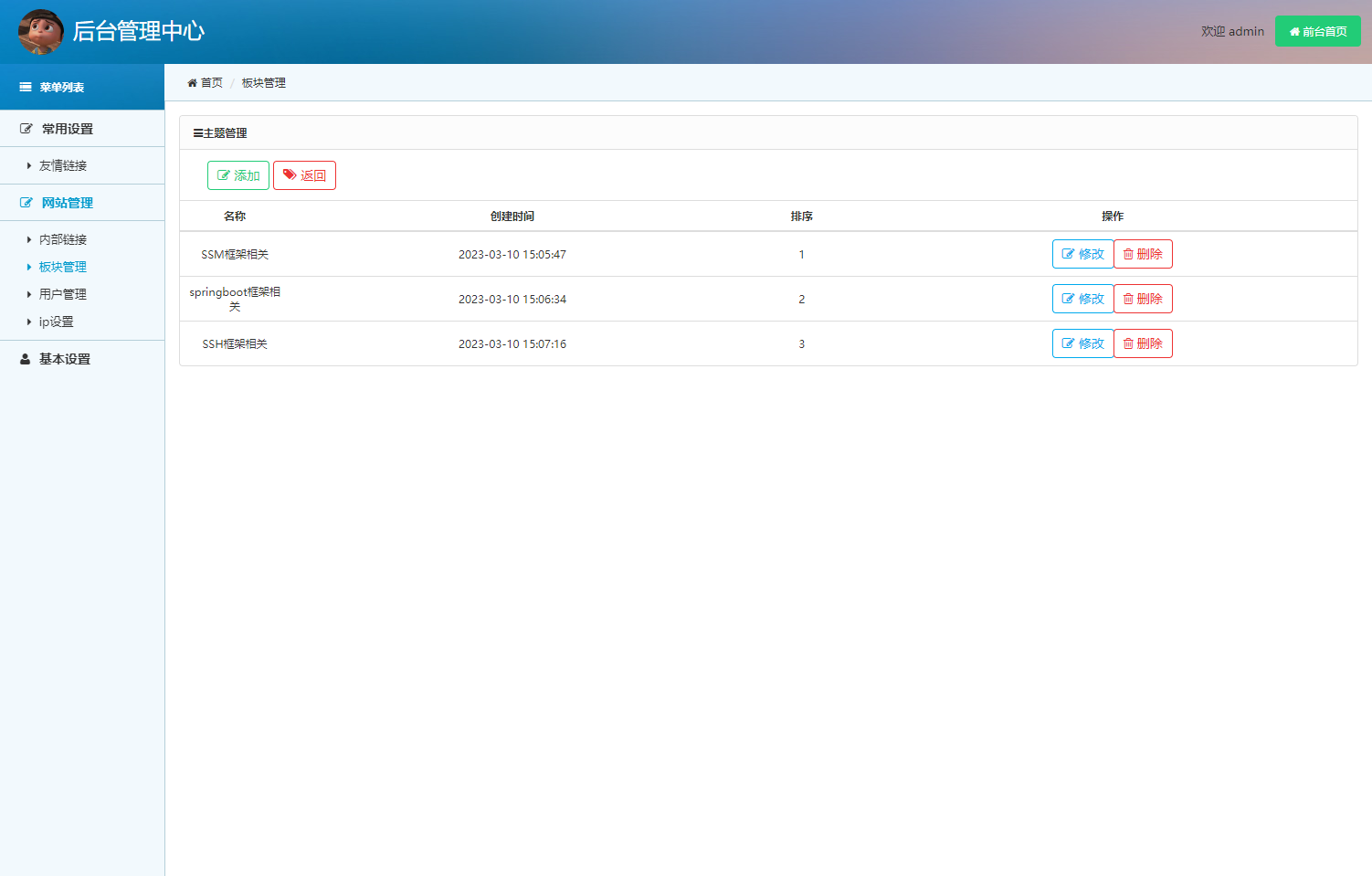Open the 常用设置 menu section
The width and height of the screenshot is (1372, 876).
[x=82, y=129]
